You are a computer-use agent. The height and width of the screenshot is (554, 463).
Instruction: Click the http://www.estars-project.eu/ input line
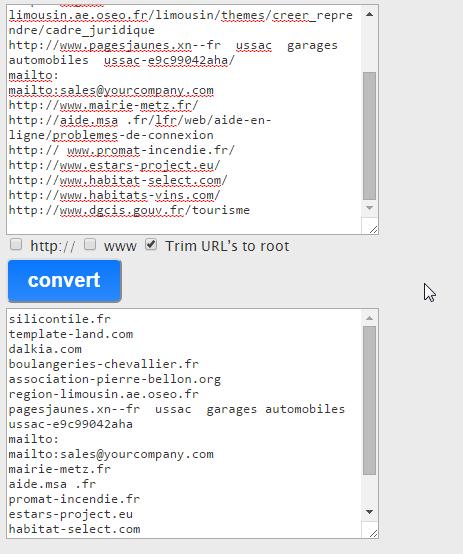tap(115, 165)
